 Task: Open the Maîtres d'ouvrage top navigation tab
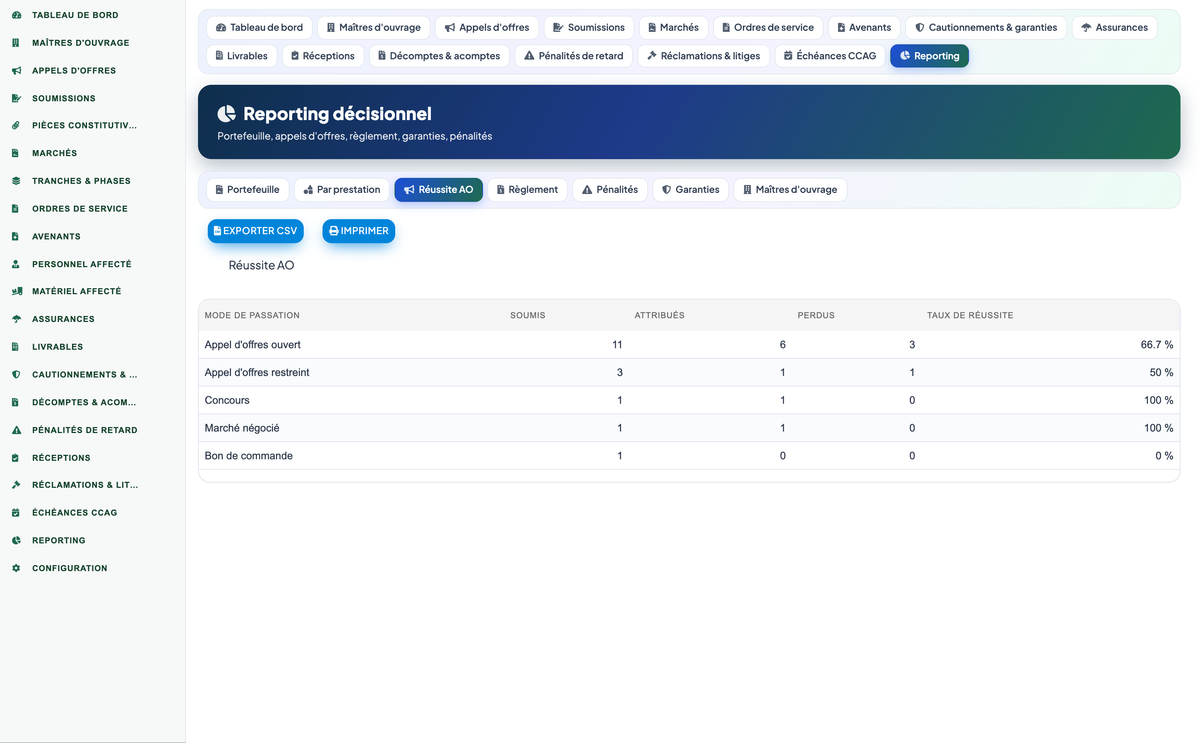click(x=374, y=28)
